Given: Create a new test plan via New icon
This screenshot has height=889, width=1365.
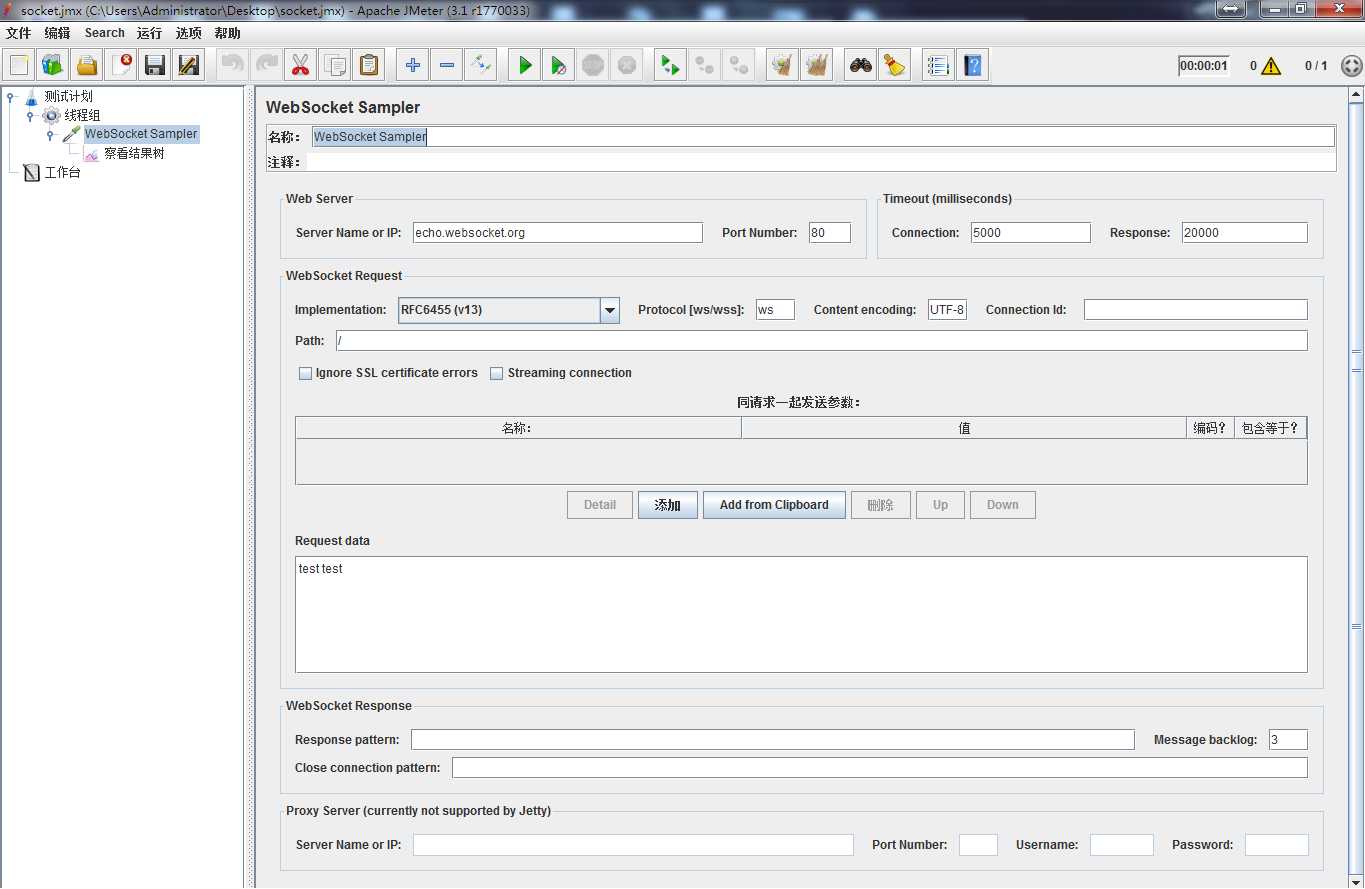Looking at the screenshot, I should click(x=19, y=66).
